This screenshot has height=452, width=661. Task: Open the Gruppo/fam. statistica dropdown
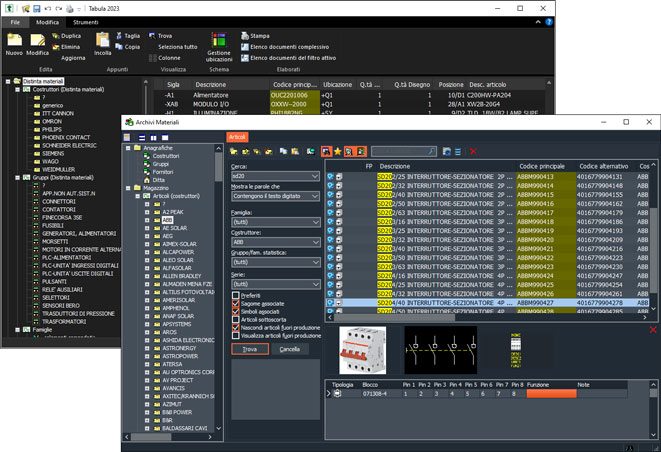point(276,262)
